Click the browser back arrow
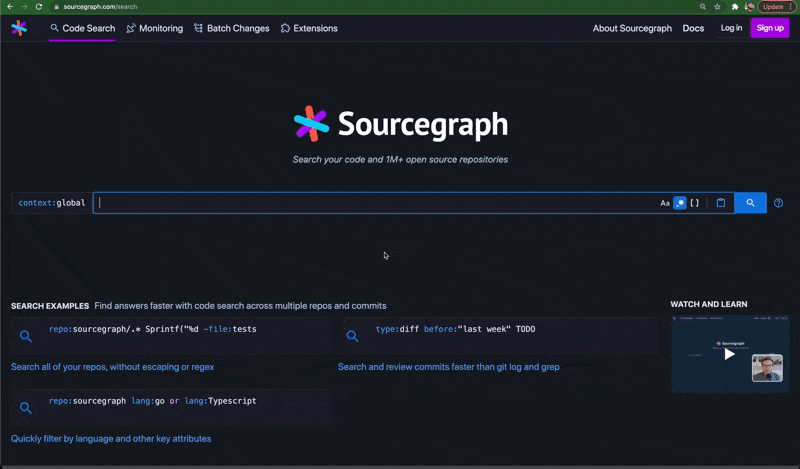Viewport: 800px width, 469px height. point(10,7)
